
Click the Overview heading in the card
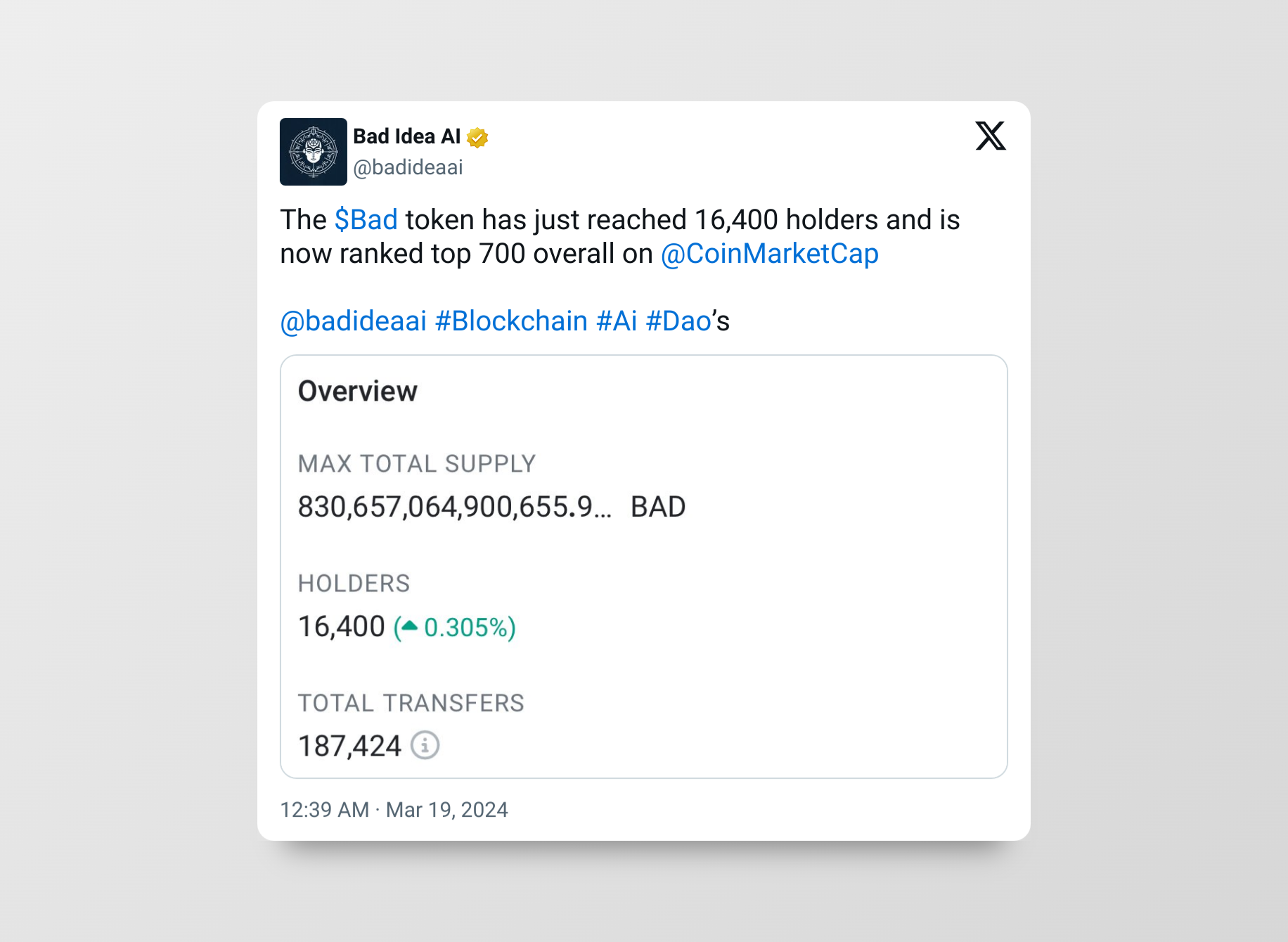pos(358,392)
